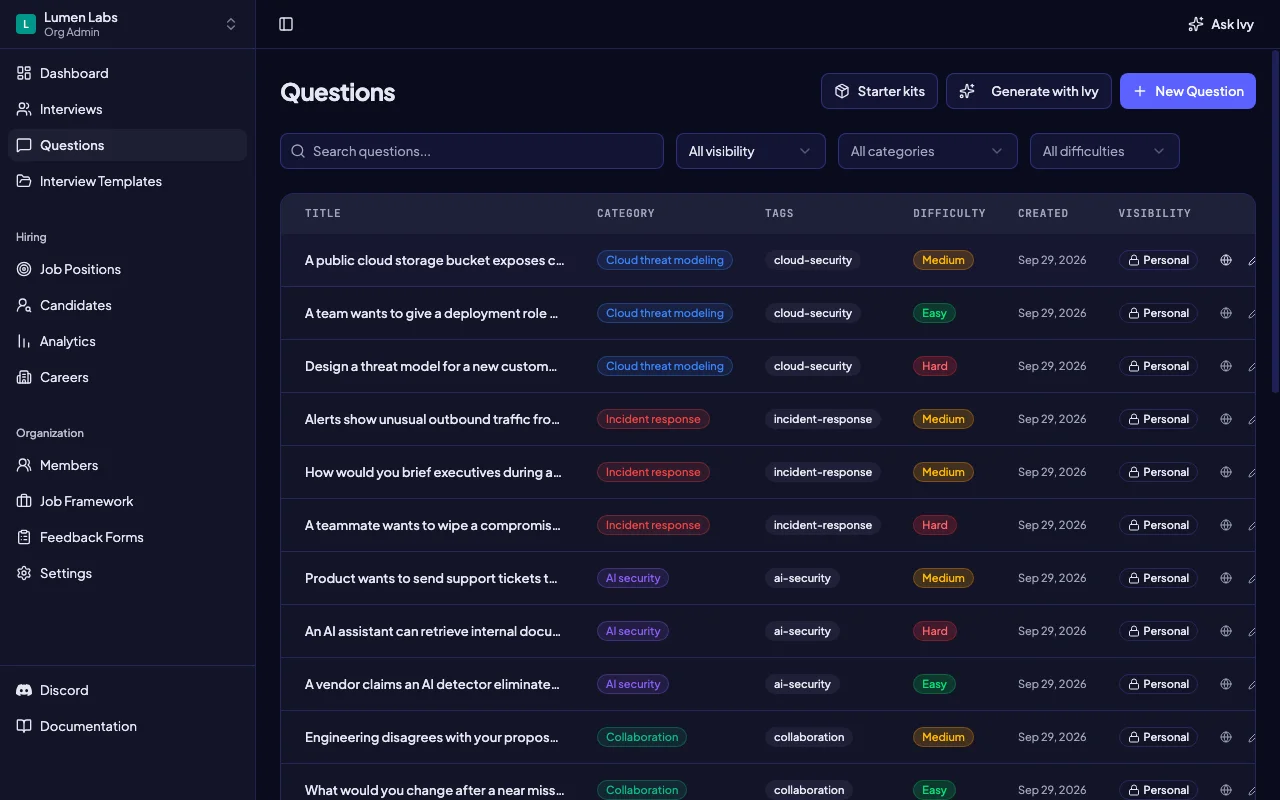The width and height of the screenshot is (1280, 800).
Task: Click Hard badge on threat model row
Action: click(935, 366)
